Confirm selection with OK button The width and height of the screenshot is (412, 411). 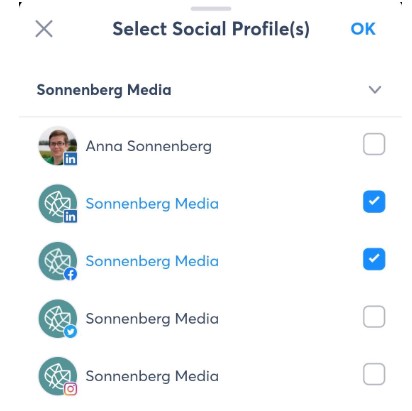point(363,29)
